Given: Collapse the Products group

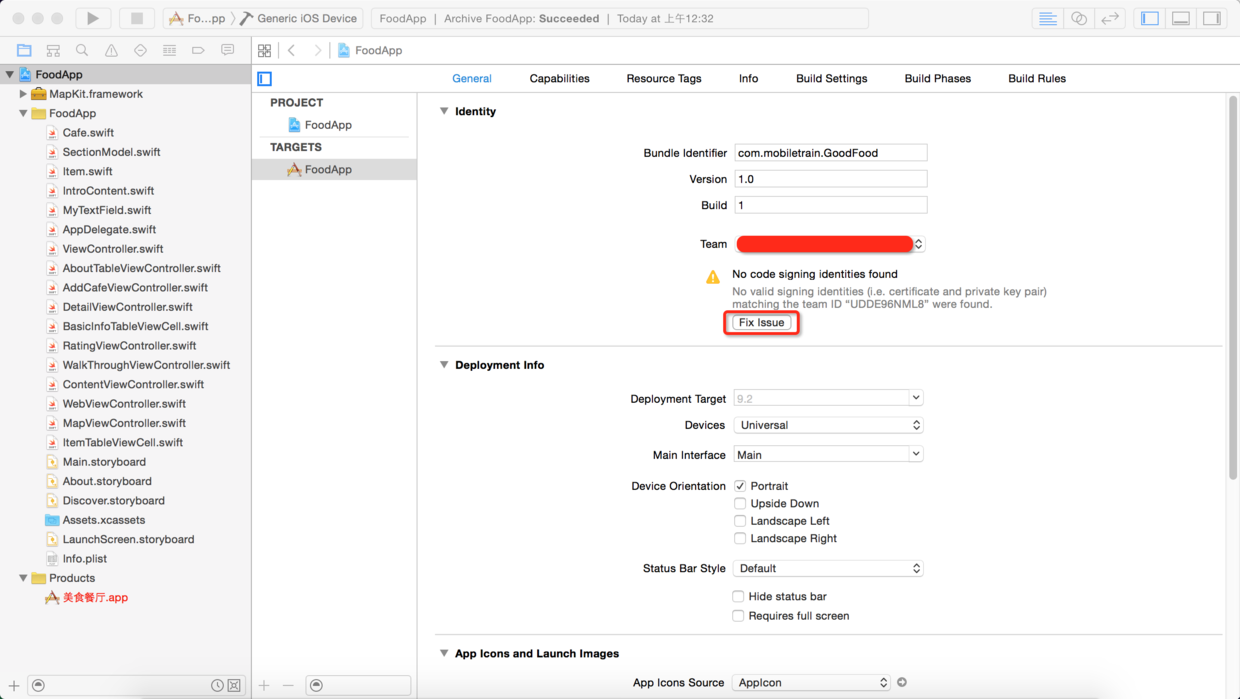Looking at the screenshot, I should pos(23,578).
